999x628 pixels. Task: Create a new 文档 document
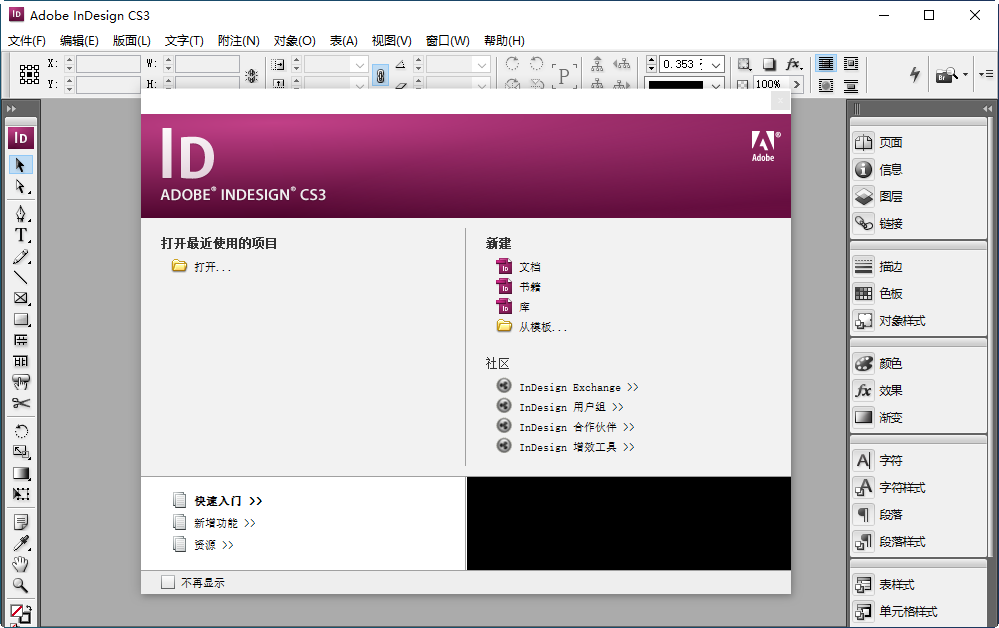(518, 267)
